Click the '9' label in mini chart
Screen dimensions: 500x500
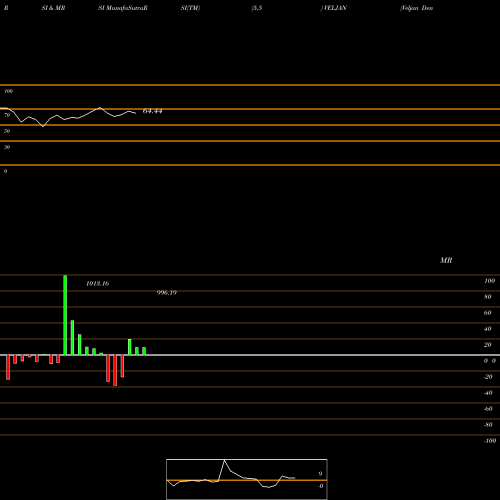(x=320, y=474)
